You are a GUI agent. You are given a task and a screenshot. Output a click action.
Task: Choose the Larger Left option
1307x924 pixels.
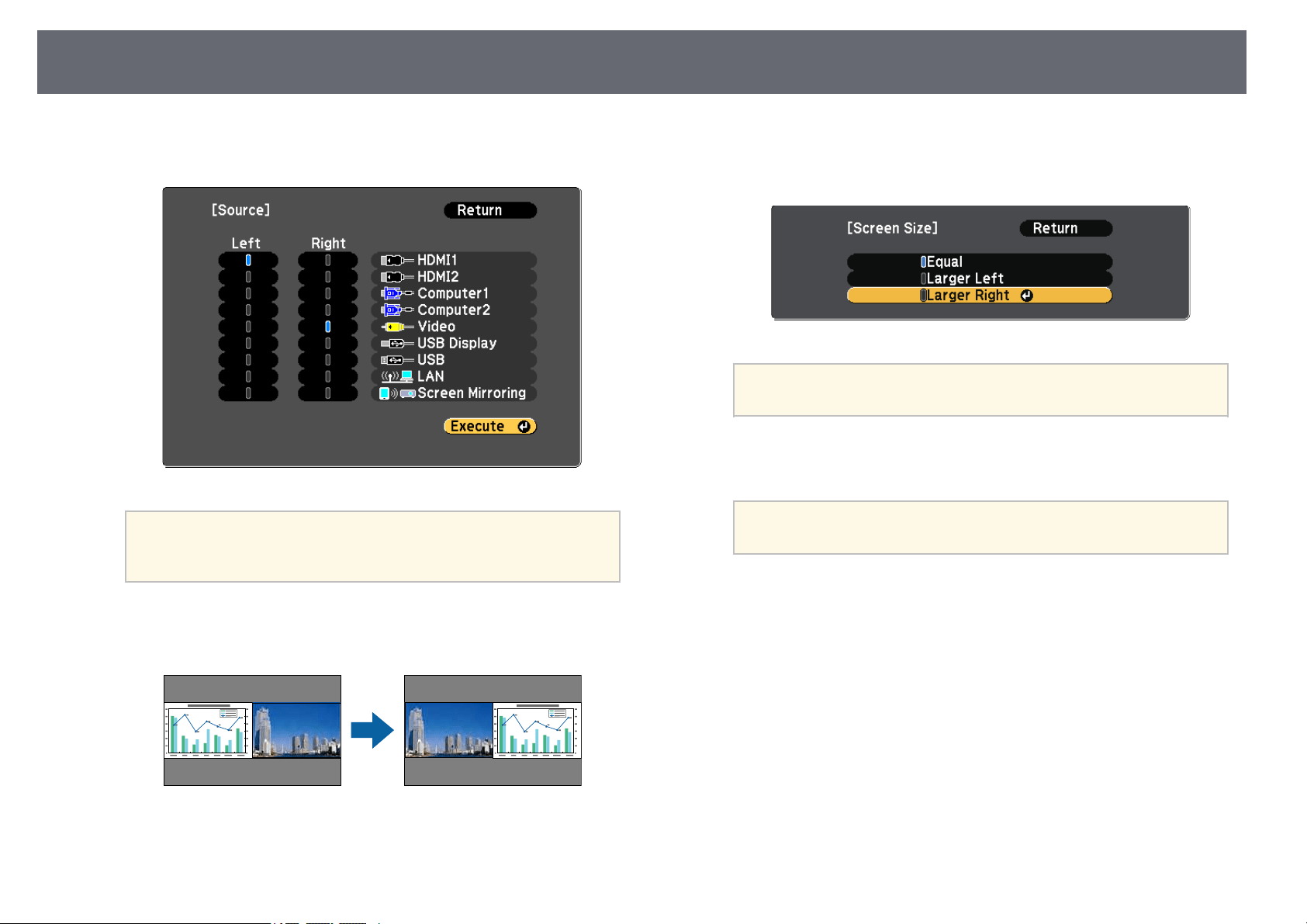coord(980,279)
